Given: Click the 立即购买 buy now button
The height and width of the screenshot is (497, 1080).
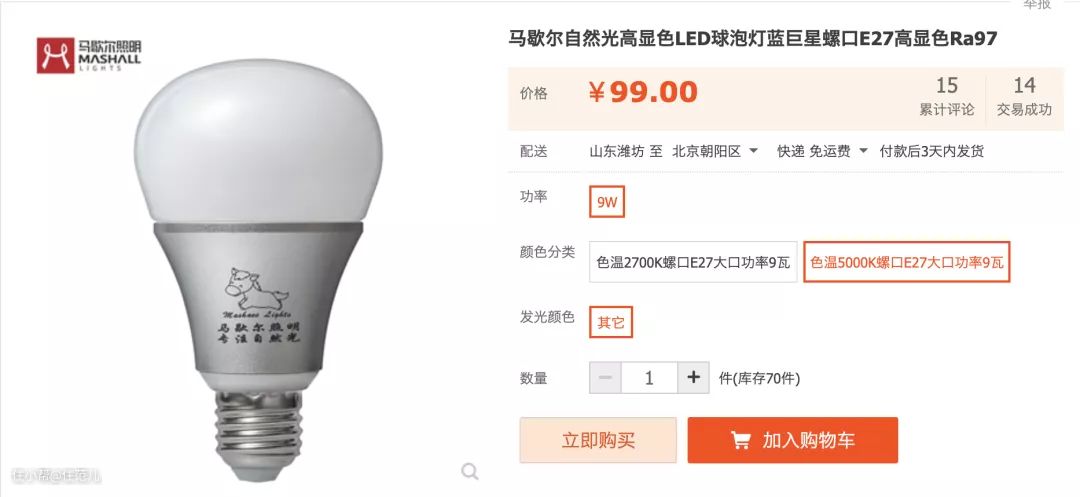Looking at the screenshot, I should tap(598, 441).
